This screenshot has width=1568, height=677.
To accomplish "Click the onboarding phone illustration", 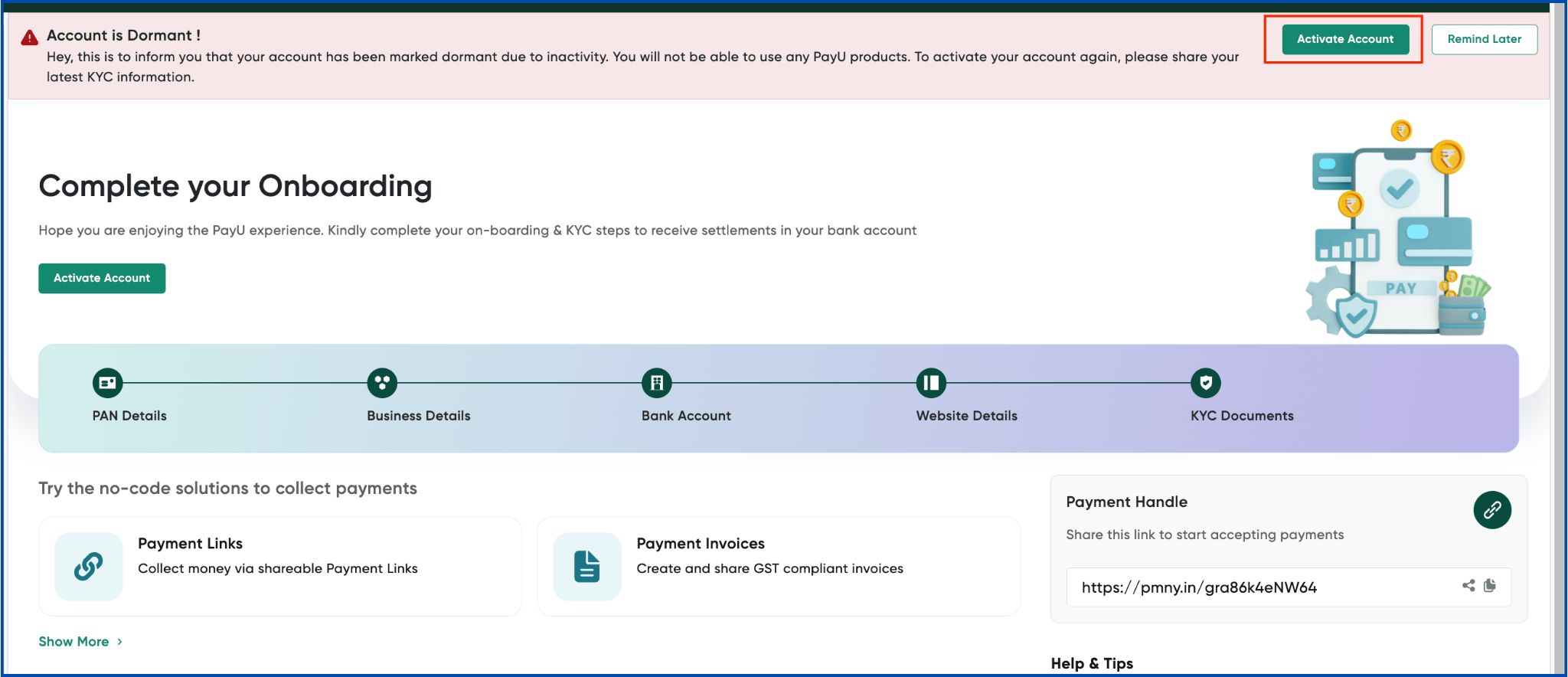I will [1400, 230].
